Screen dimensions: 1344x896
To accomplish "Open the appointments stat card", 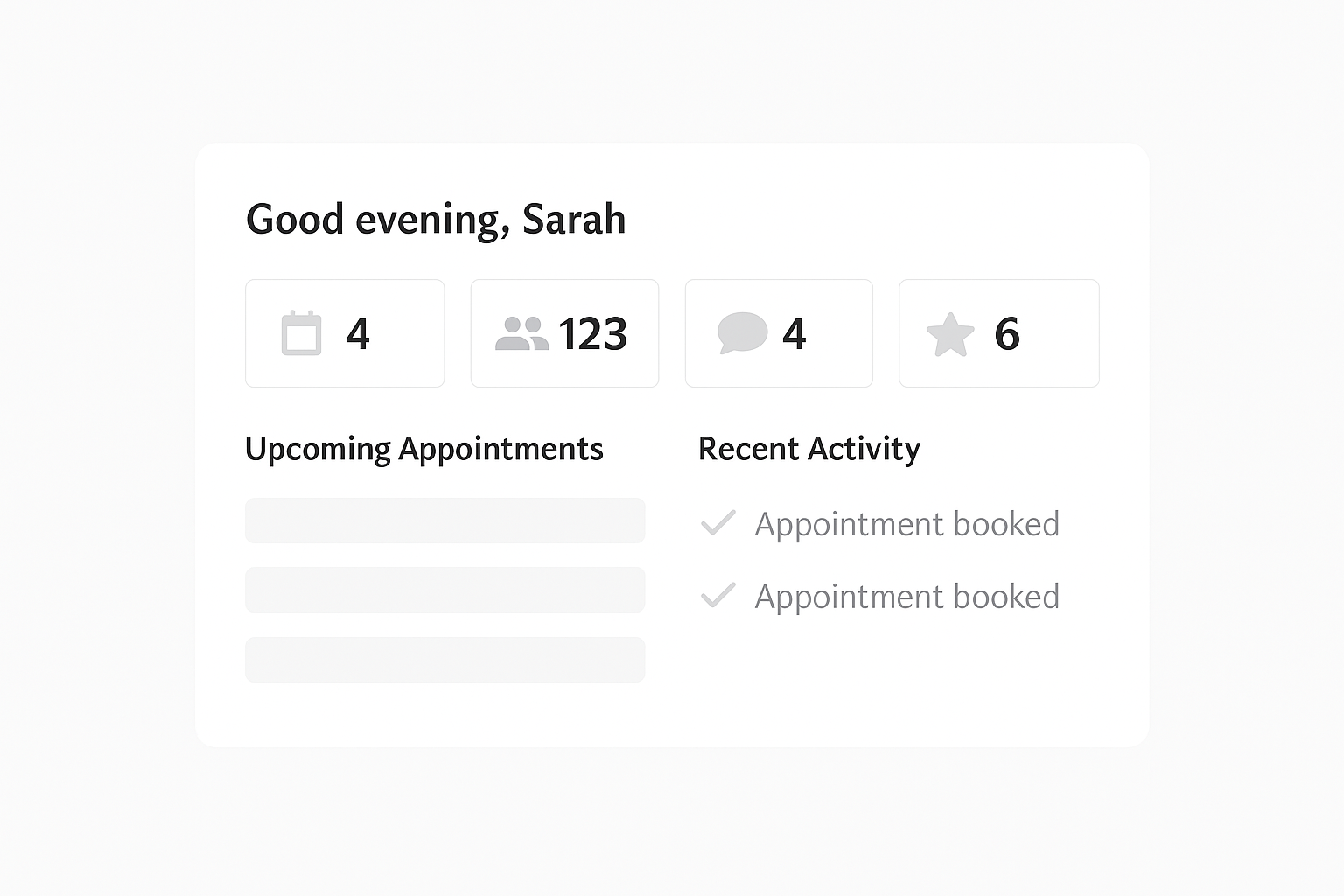I will pos(344,333).
